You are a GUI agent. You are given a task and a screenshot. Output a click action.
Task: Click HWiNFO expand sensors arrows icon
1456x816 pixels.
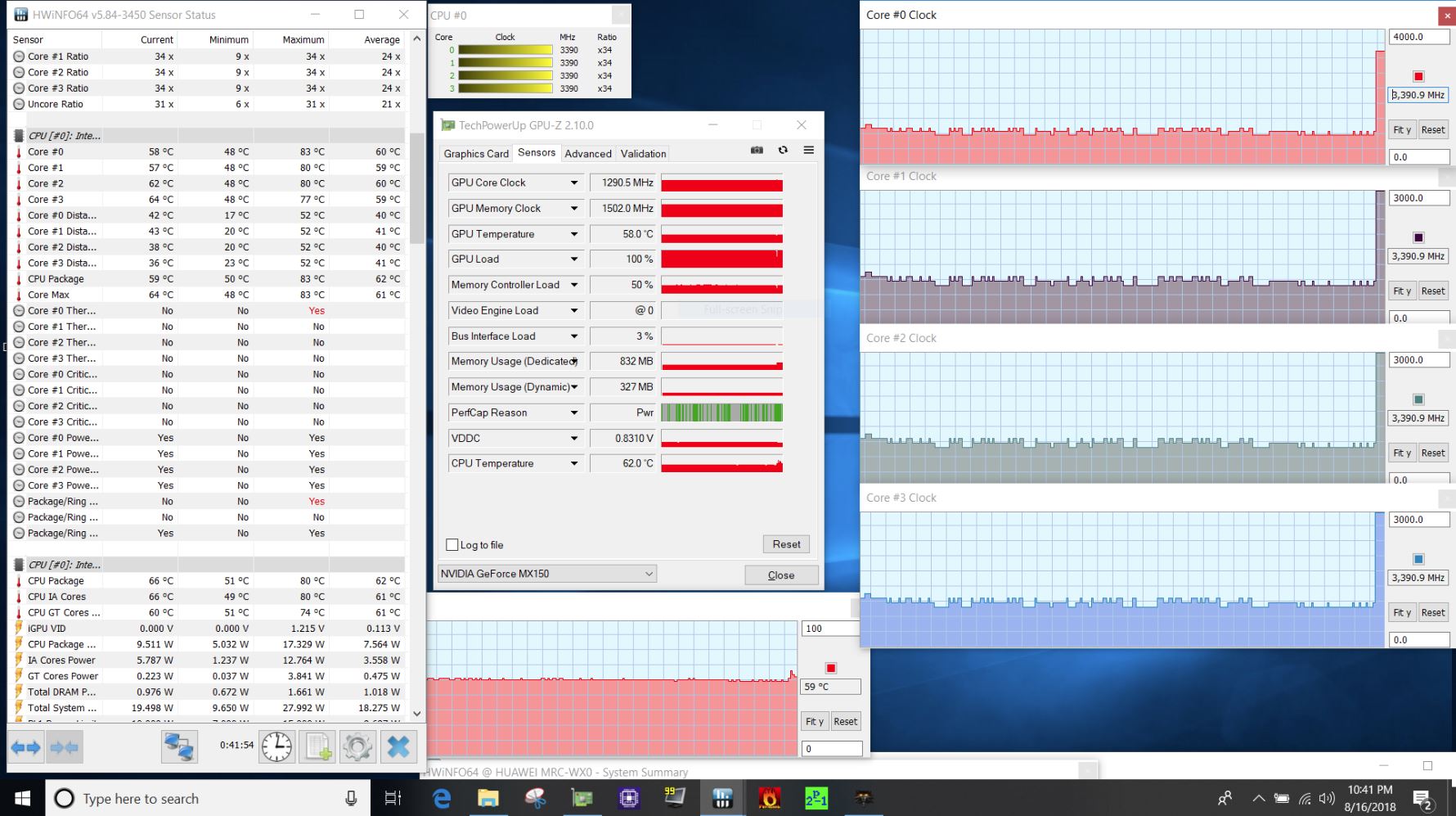pyautogui.click(x=26, y=747)
